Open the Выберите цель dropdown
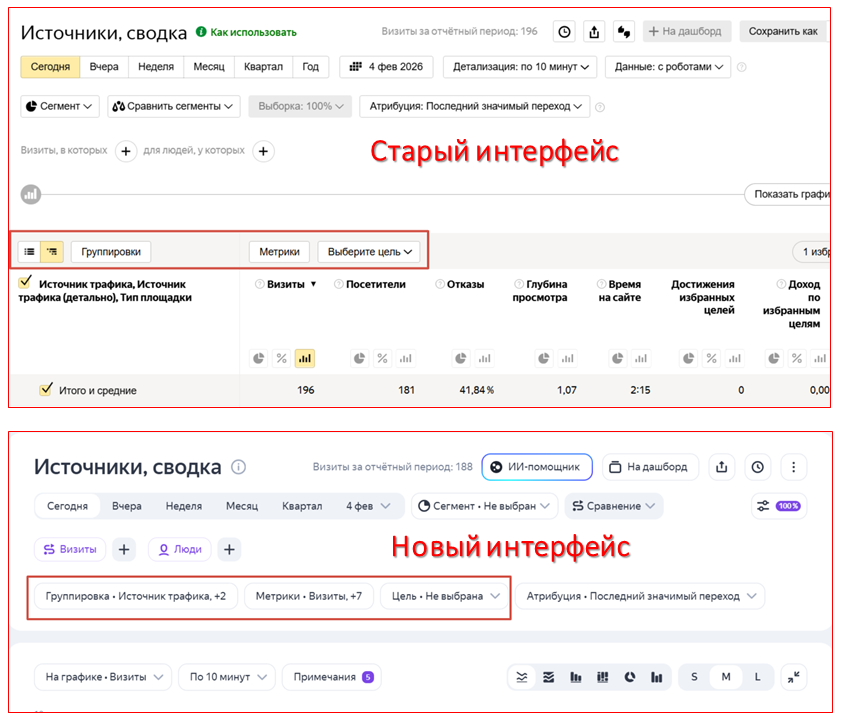This screenshot has height=720, width=851. tap(367, 252)
